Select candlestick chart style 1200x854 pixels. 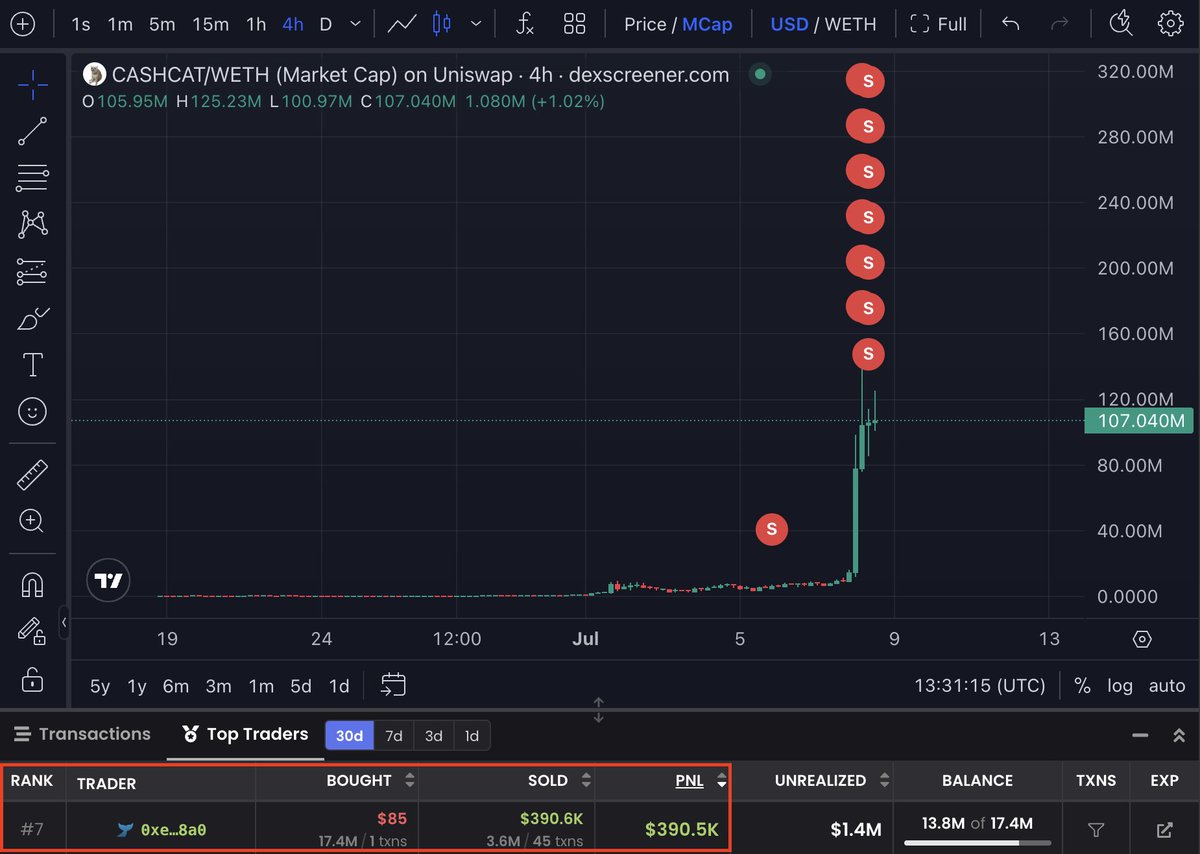pos(442,24)
